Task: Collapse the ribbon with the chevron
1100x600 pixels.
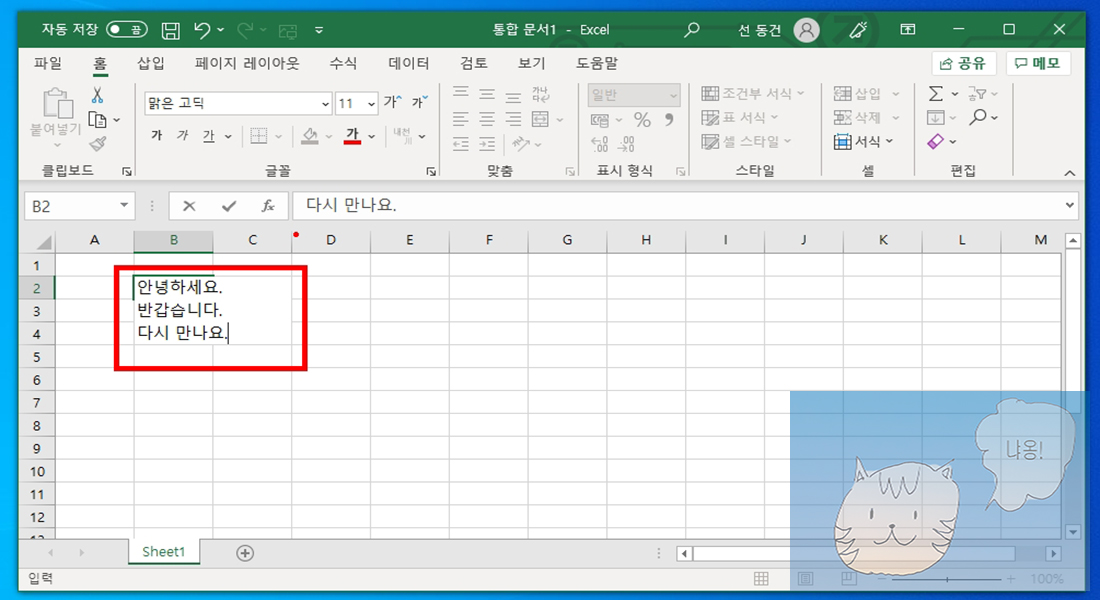Action: tap(1069, 173)
